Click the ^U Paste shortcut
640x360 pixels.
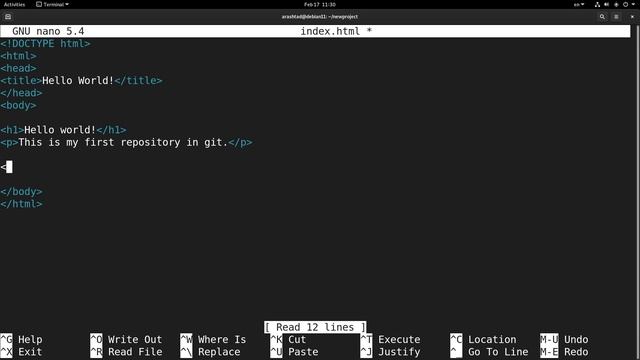coord(294,352)
